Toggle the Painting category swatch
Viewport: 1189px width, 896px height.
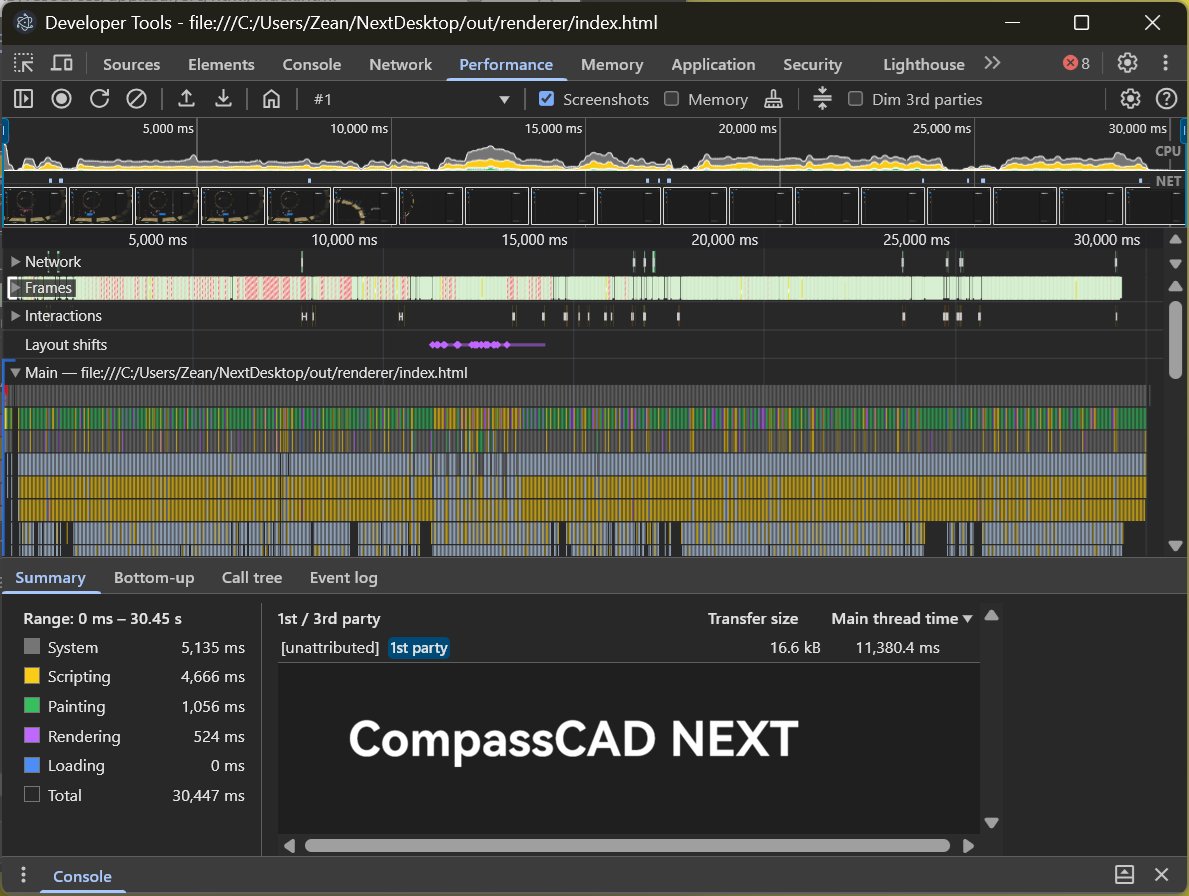tap(32, 706)
